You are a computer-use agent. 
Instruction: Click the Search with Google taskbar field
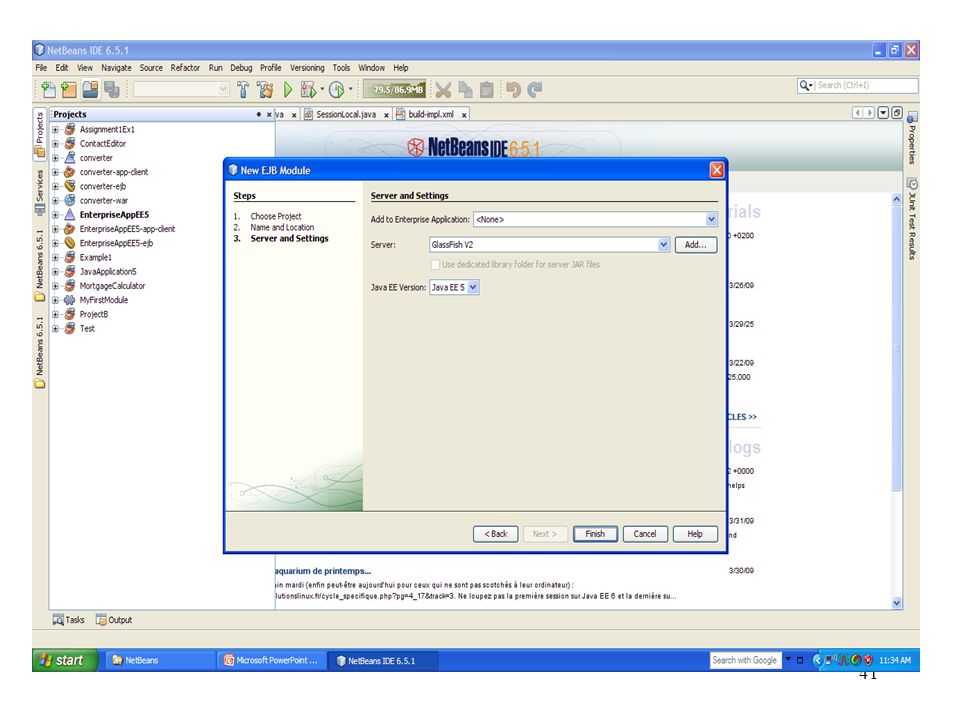click(744, 661)
